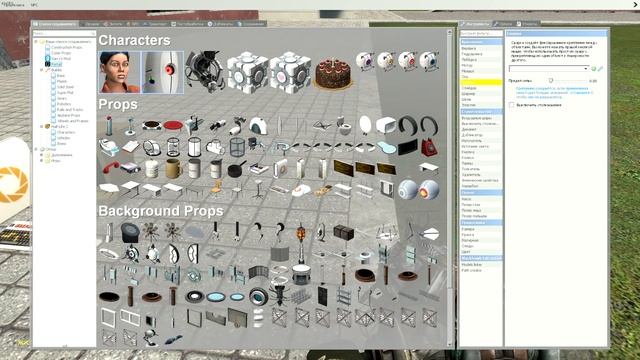Screen dimensions: 640x360
Task: Spawn the white dome prop
Action: pyautogui.click(x=258, y=125)
